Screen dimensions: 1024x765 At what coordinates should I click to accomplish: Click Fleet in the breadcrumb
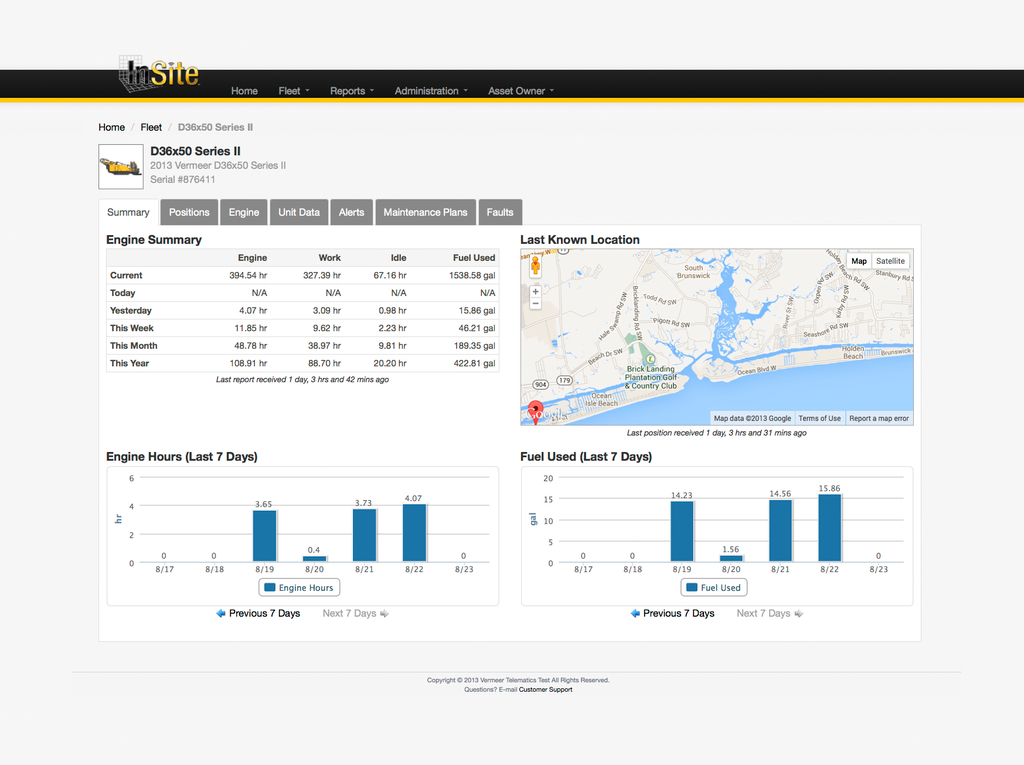coord(151,127)
